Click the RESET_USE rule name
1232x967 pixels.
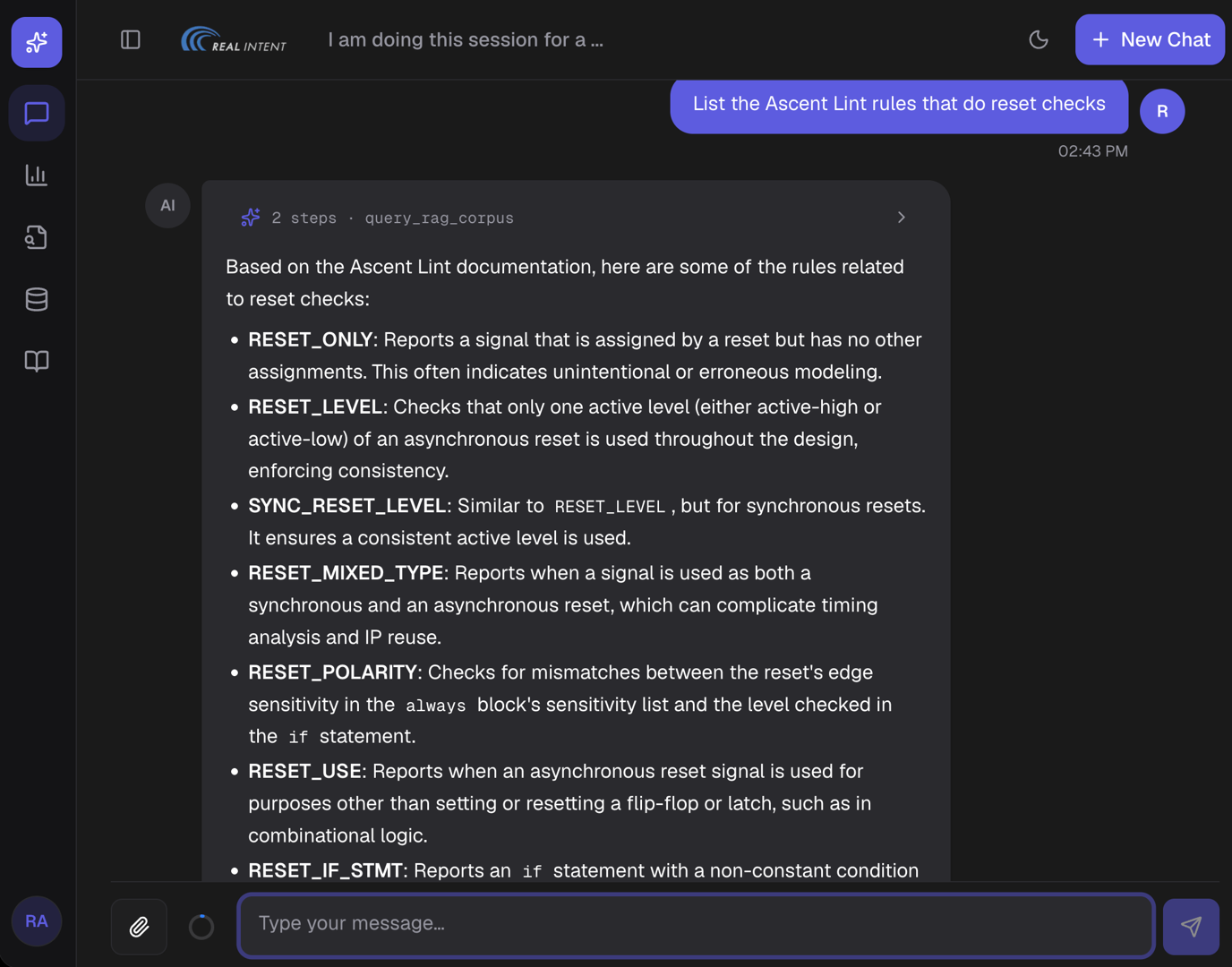pos(304,772)
